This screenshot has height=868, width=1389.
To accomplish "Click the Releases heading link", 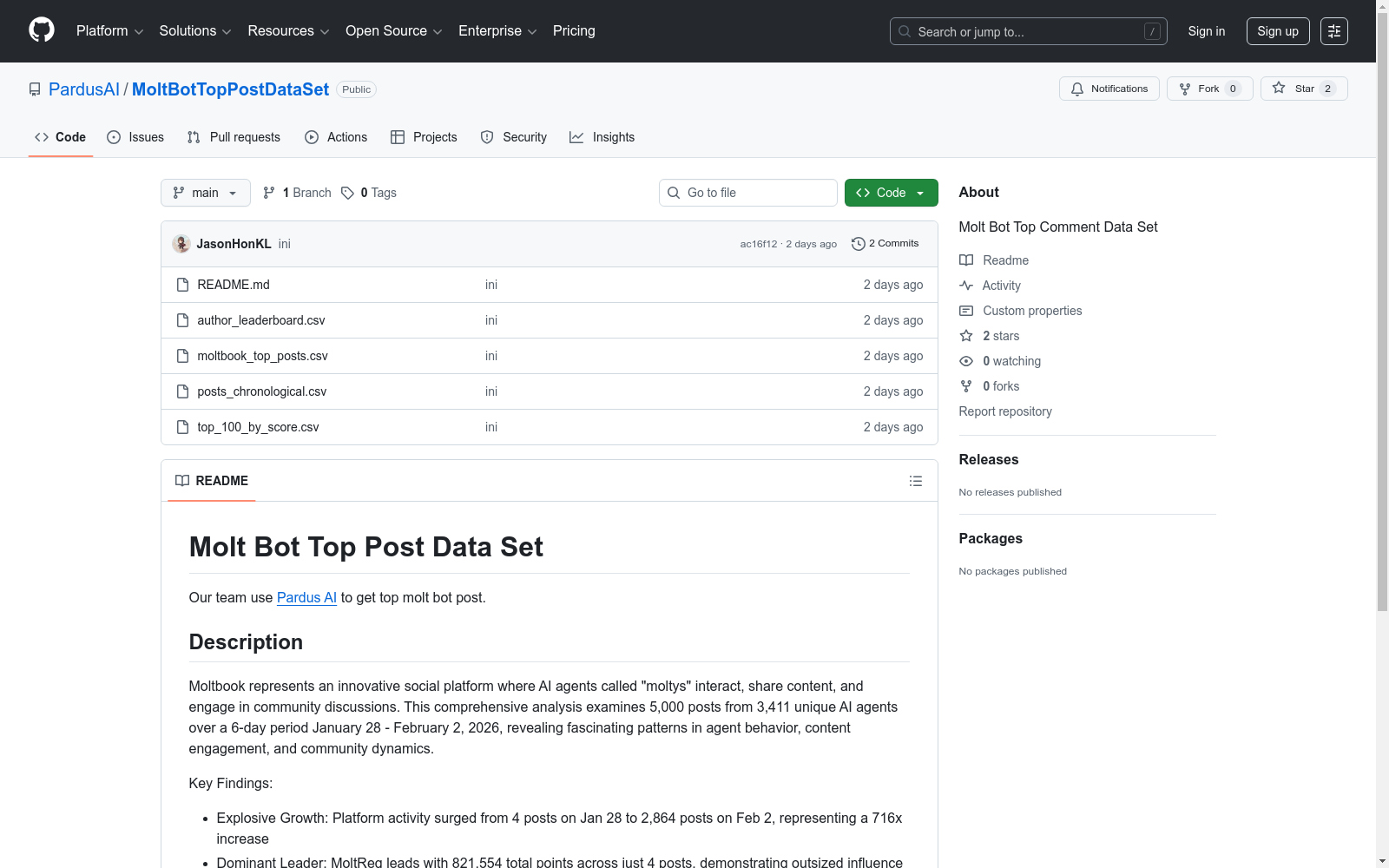I will point(989,460).
